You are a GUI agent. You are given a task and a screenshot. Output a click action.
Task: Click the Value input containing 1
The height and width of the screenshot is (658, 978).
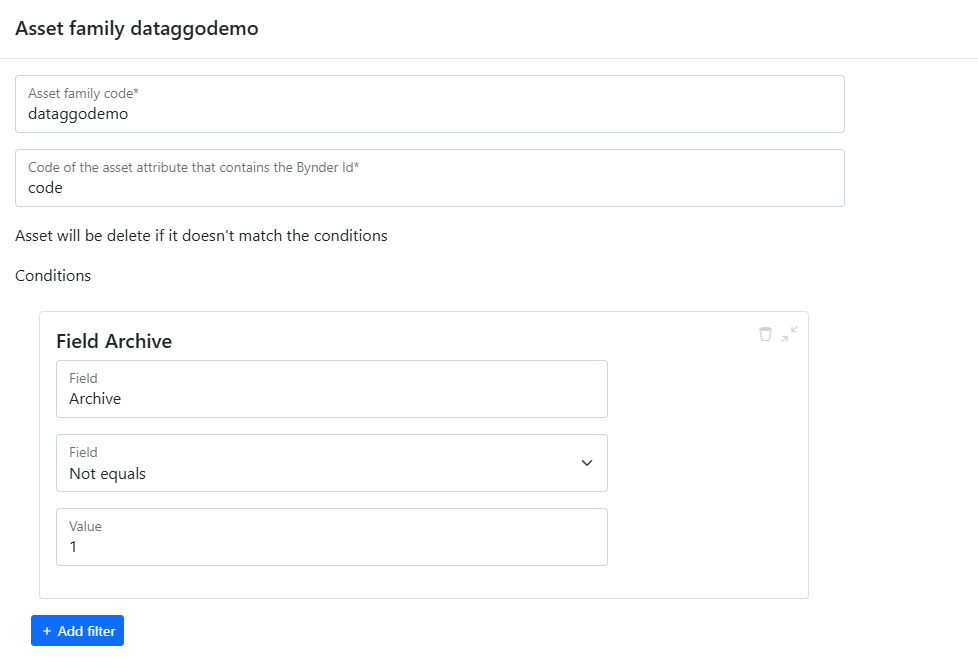click(332, 537)
